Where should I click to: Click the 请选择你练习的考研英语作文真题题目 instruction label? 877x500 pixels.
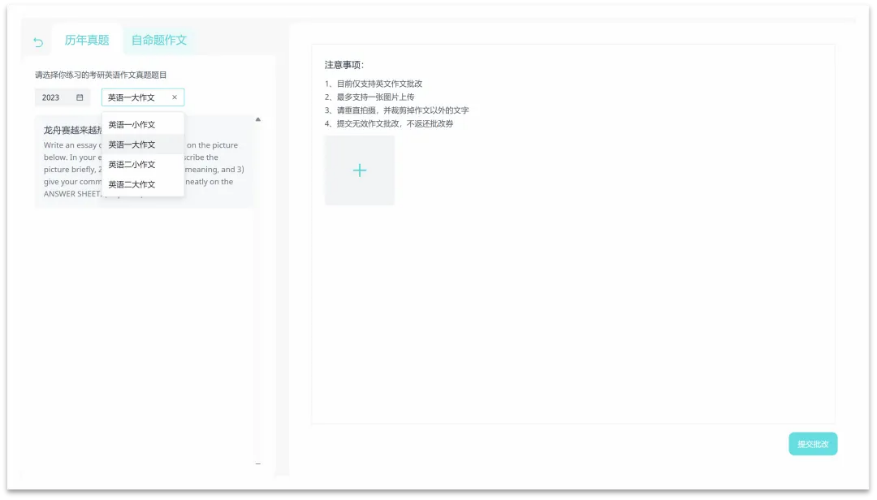[101, 75]
